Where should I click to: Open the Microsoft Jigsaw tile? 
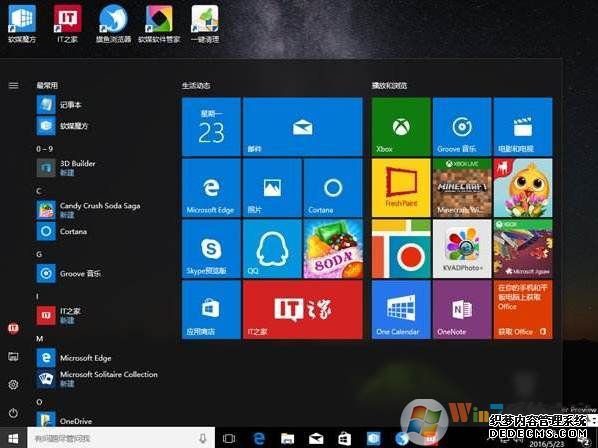[x=523, y=249]
